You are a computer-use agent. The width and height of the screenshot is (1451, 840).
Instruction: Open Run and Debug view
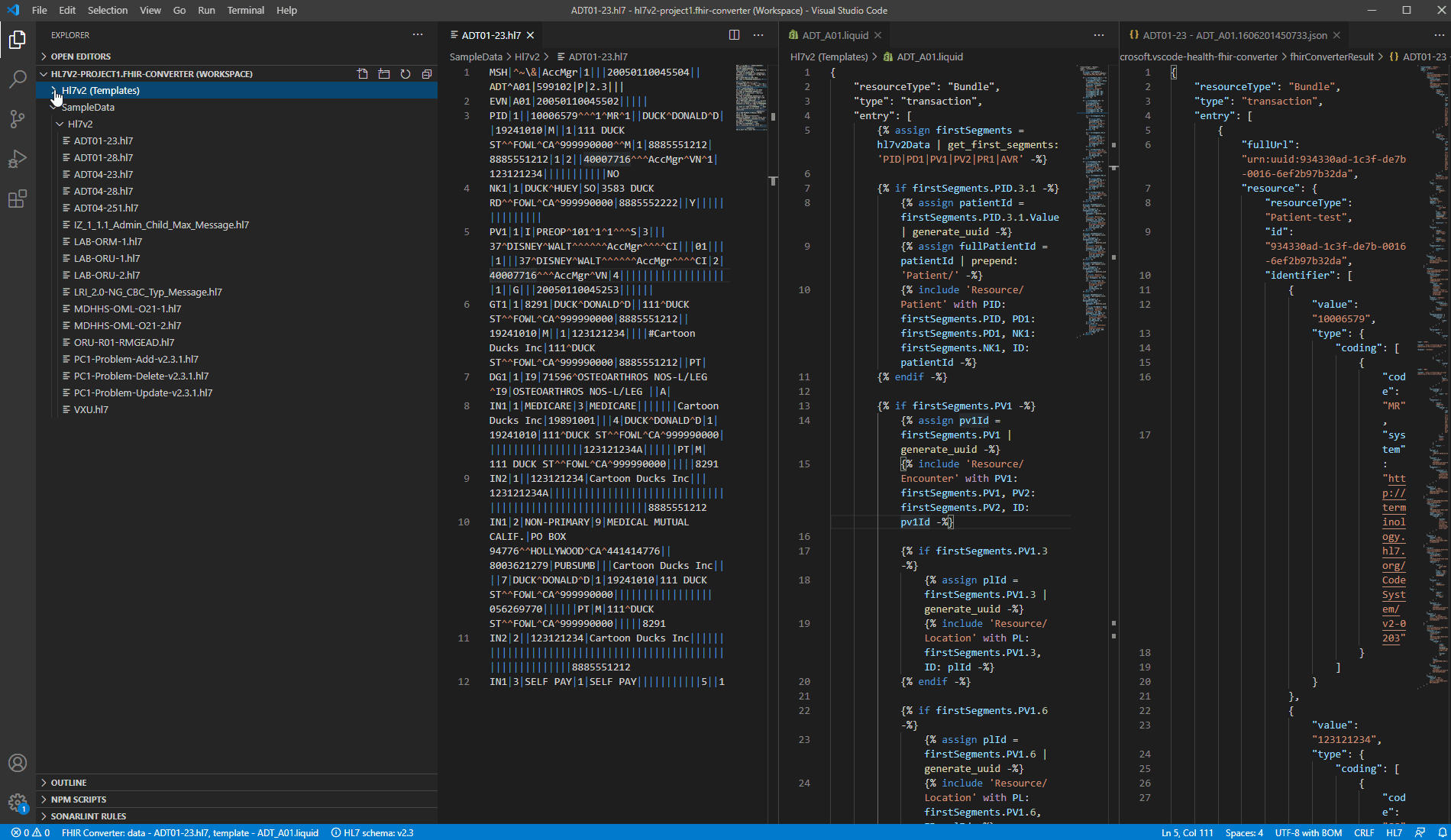18,159
